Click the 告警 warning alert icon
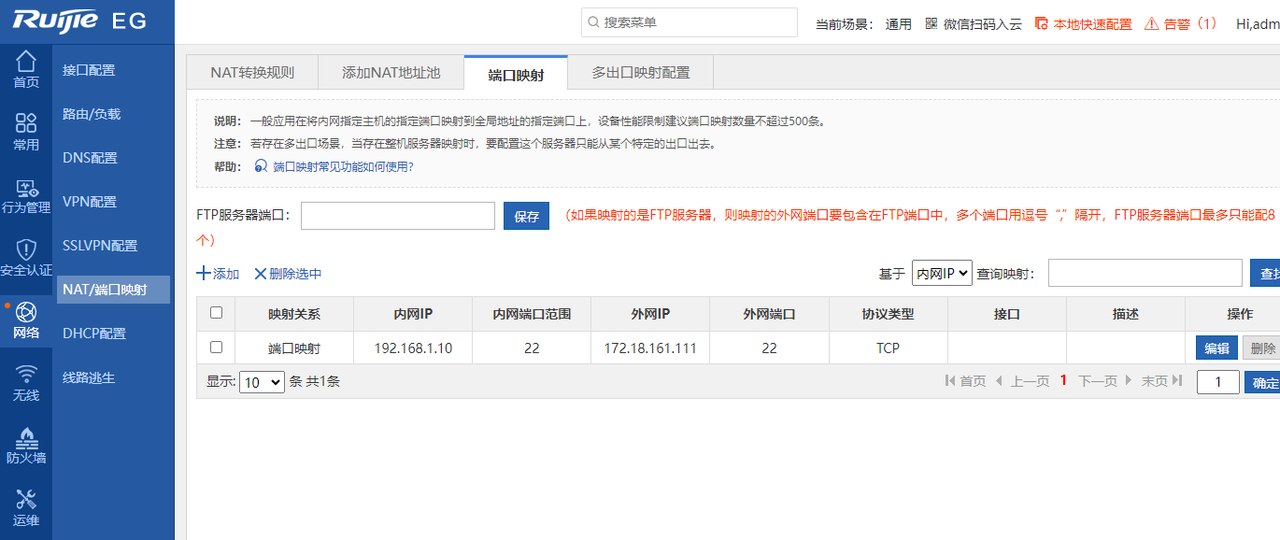 click(x=1151, y=23)
